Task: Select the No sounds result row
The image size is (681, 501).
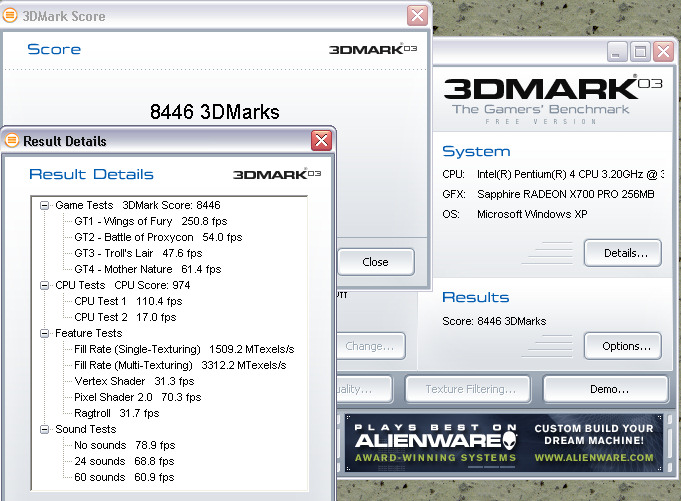Action: (x=125, y=445)
